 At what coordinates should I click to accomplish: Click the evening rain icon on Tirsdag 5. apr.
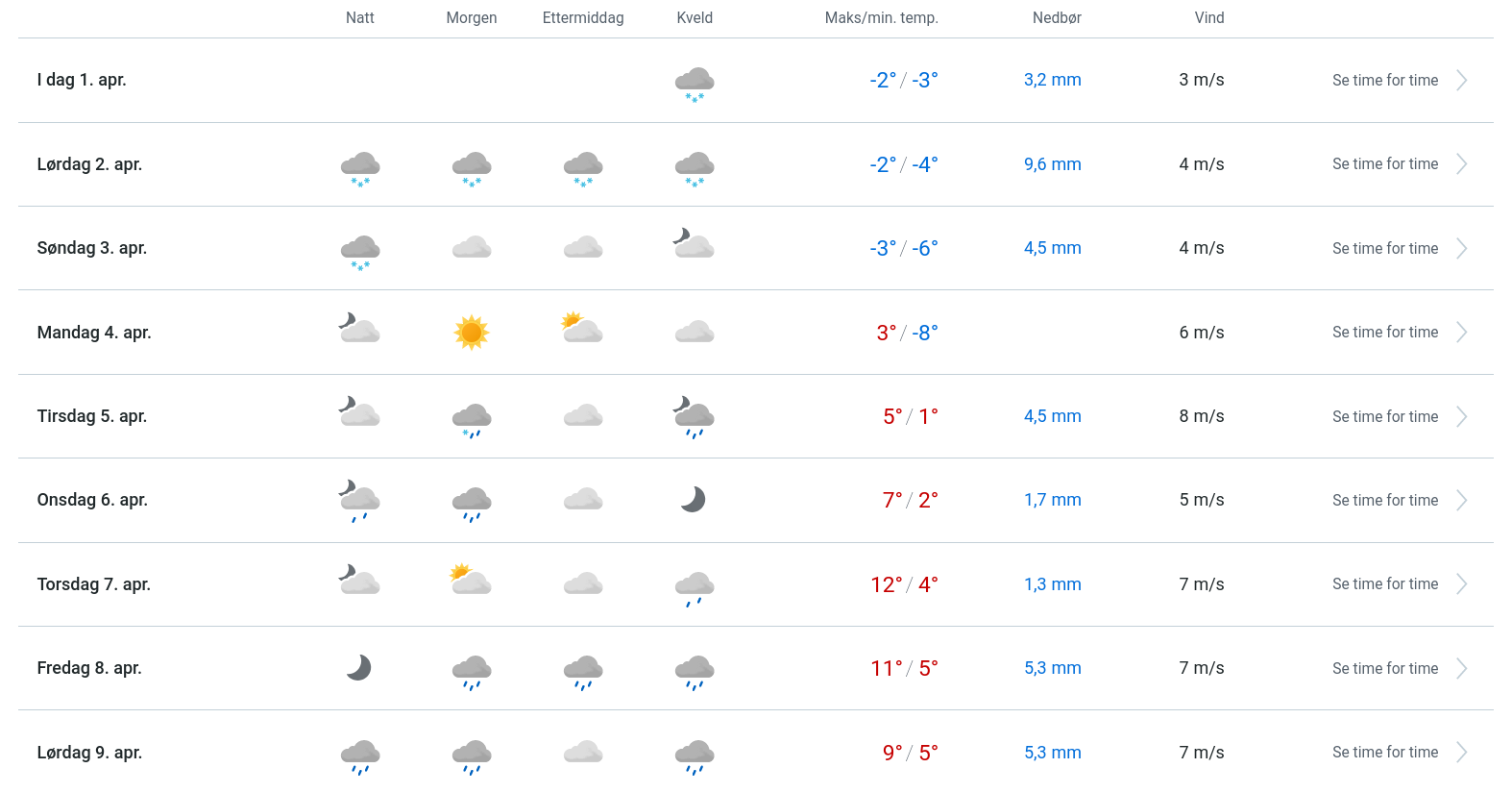[694, 417]
